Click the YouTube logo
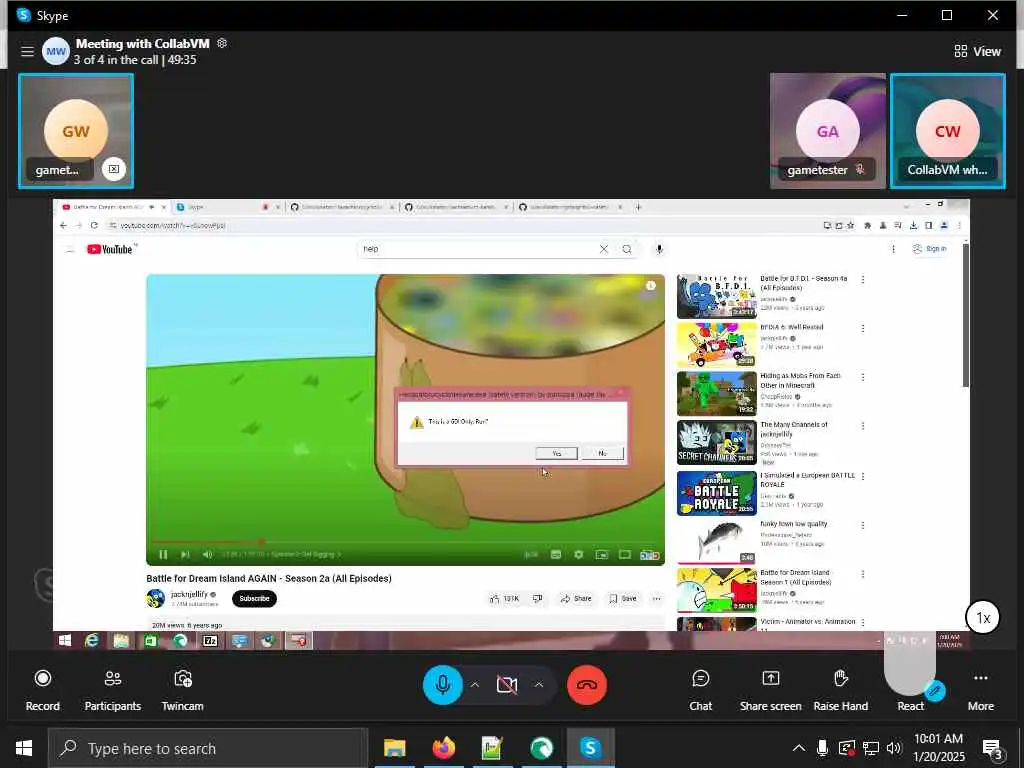This screenshot has width=1024, height=768. point(111,249)
